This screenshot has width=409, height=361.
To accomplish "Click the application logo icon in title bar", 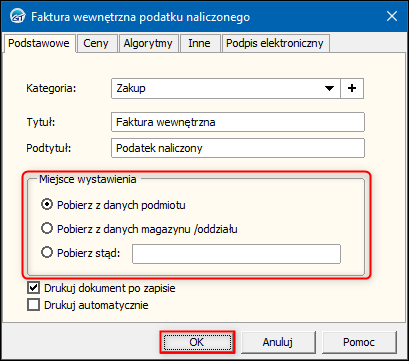I will click(17, 16).
